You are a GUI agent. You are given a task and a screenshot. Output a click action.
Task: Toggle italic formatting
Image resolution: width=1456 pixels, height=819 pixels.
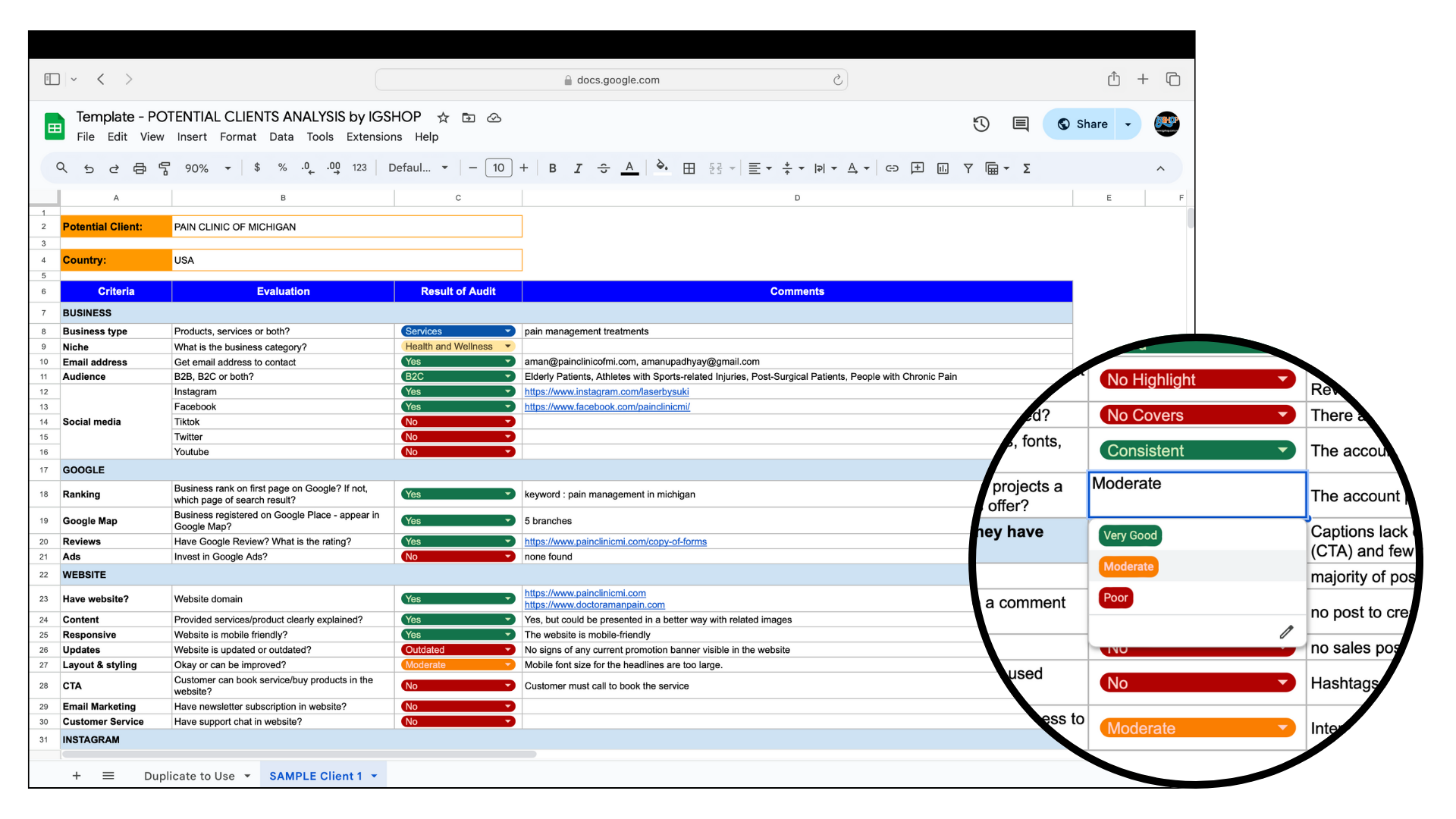point(578,168)
